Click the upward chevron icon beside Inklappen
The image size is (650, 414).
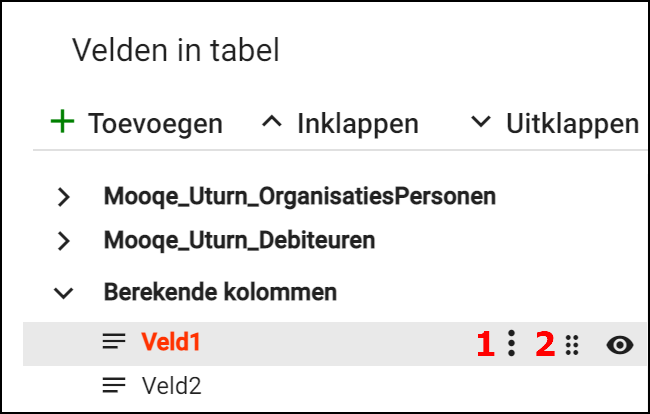(271, 123)
